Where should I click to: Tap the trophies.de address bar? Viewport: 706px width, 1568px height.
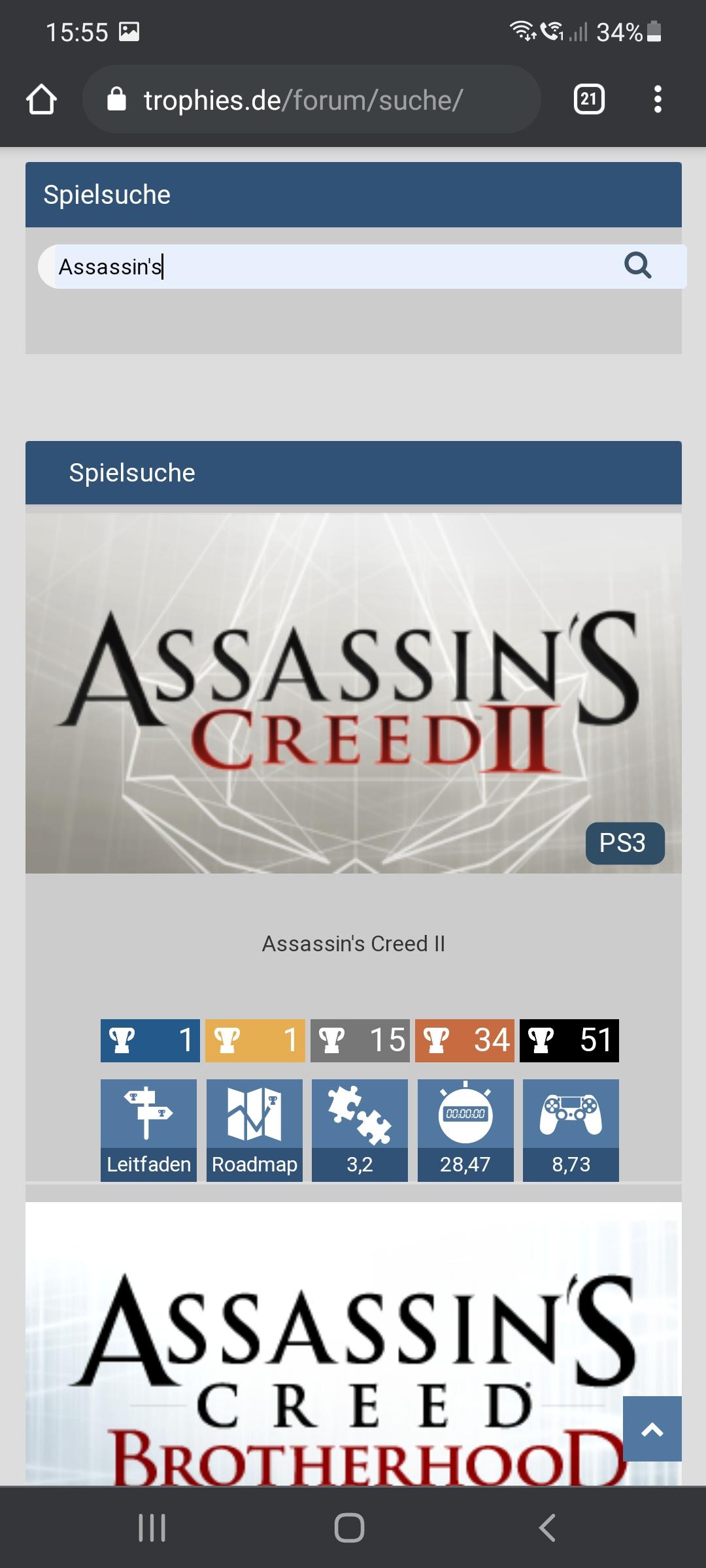point(312,99)
